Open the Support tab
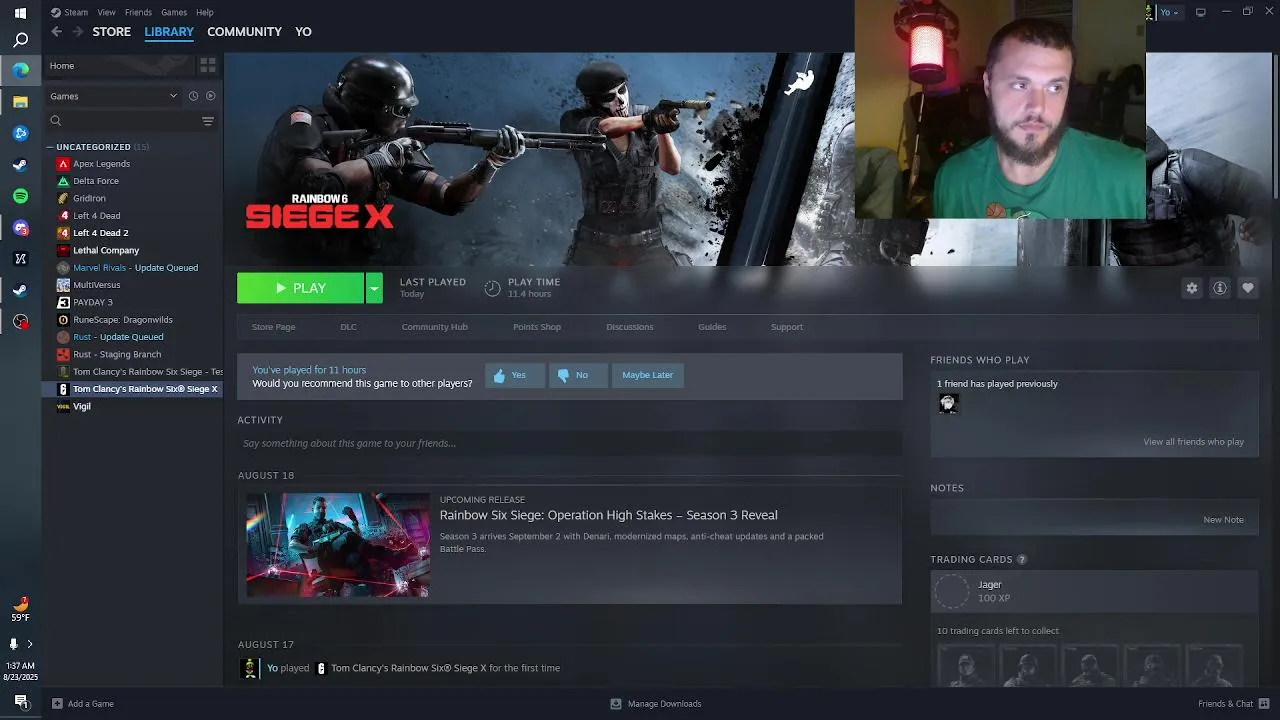Viewport: 1280px width, 720px height. tap(787, 327)
